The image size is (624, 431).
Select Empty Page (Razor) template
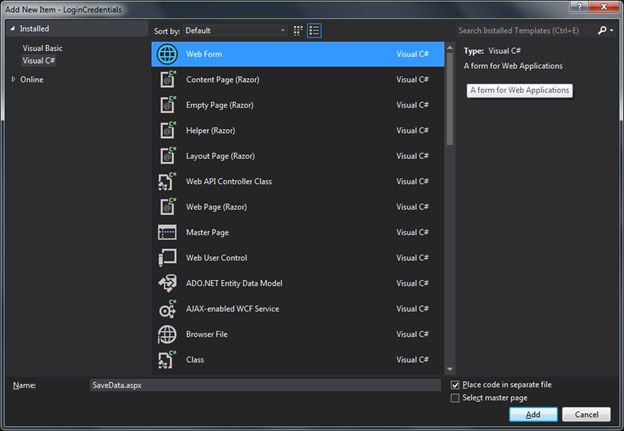click(x=298, y=105)
